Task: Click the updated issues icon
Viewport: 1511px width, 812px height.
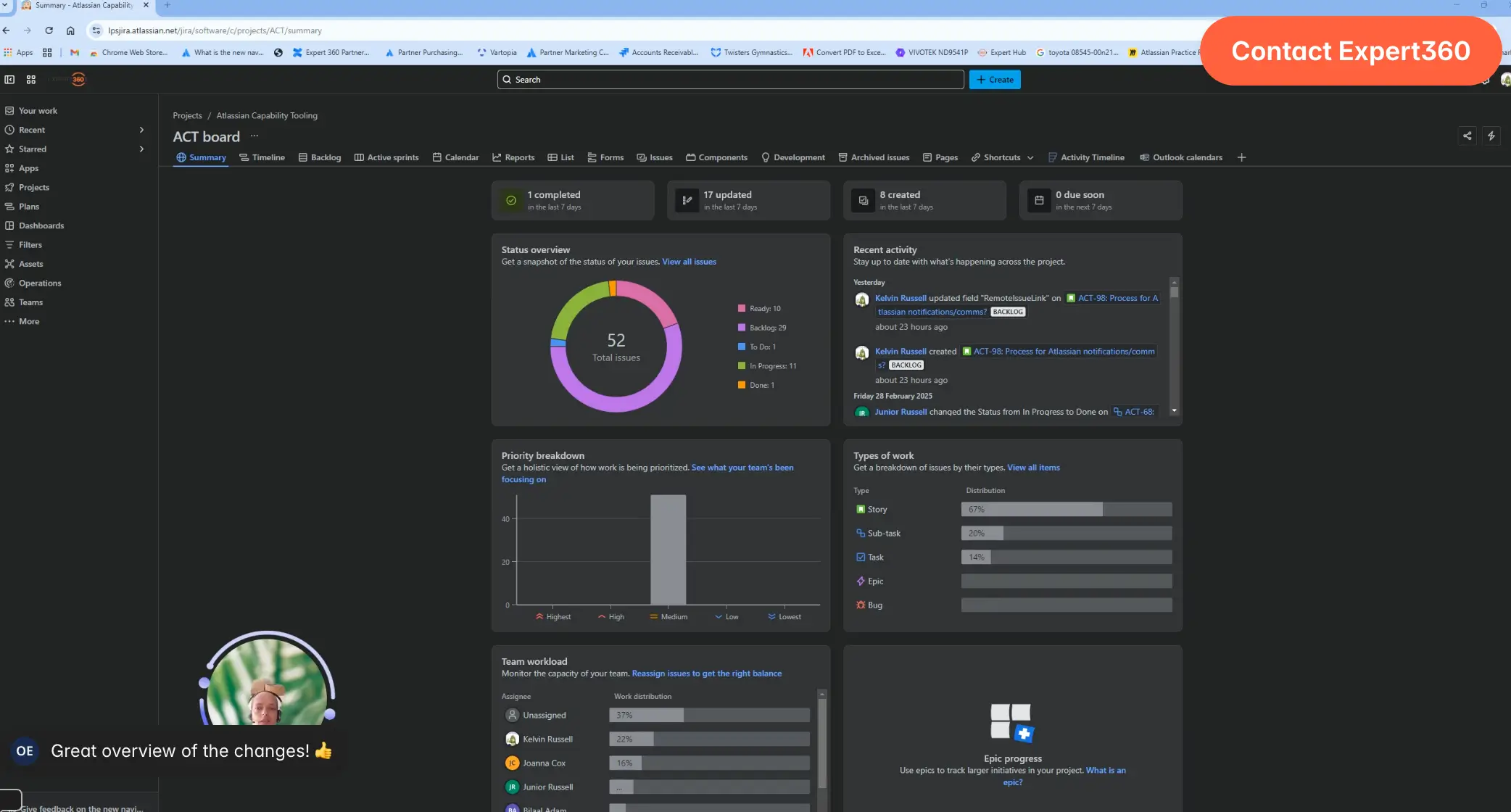Action: pyautogui.click(x=687, y=200)
